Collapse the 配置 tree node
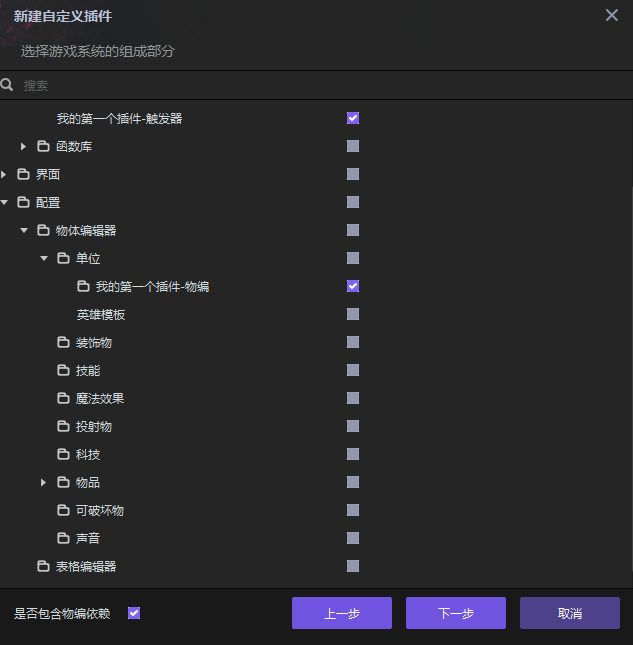Image resolution: width=633 pixels, height=645 pixels. point(5,203)
